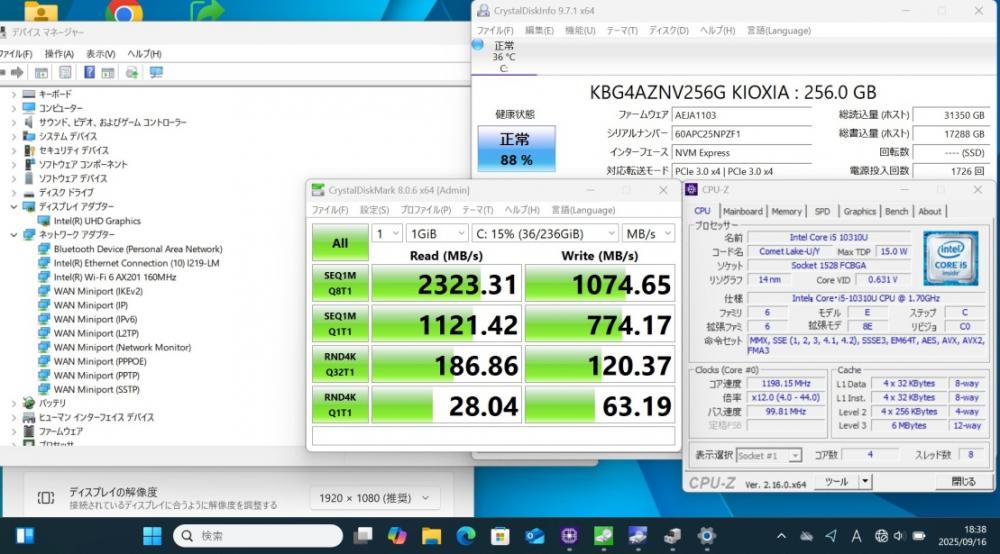Click the update driver toolbar icon
The width and height of the screenshot is (1000, 554).
132,73
